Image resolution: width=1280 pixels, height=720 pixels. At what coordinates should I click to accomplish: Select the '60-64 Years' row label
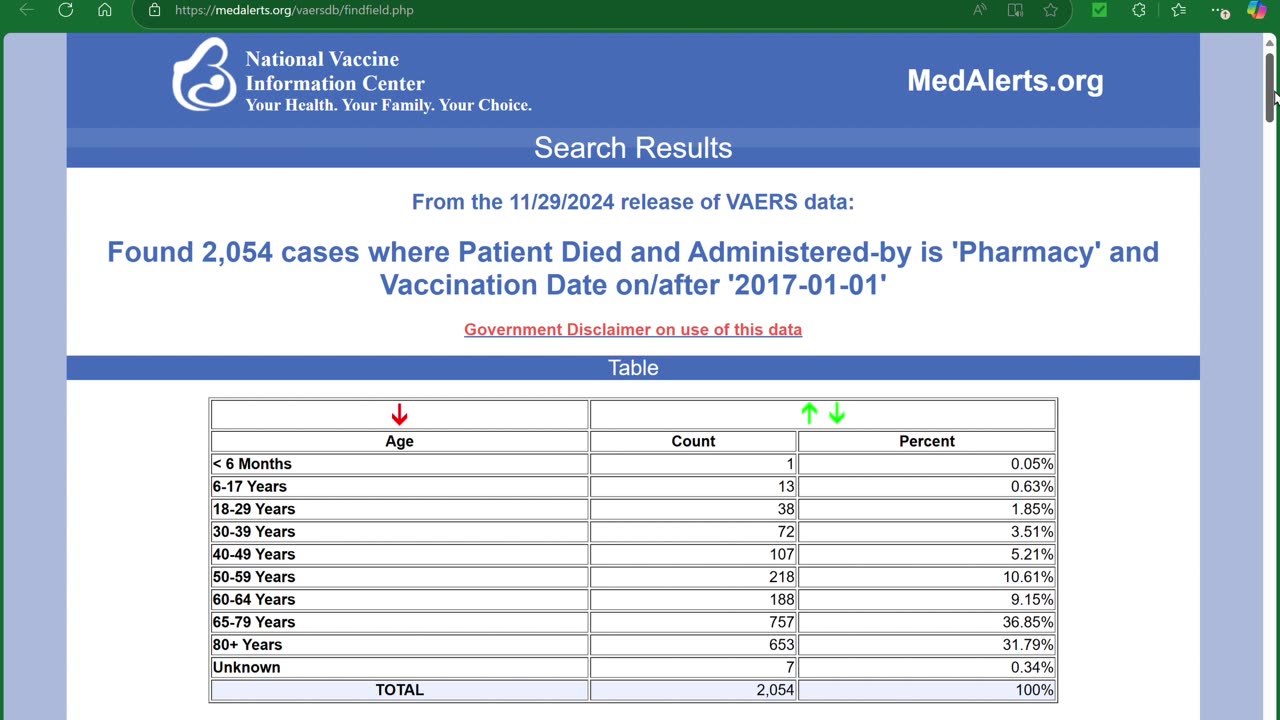click(253, 599)
